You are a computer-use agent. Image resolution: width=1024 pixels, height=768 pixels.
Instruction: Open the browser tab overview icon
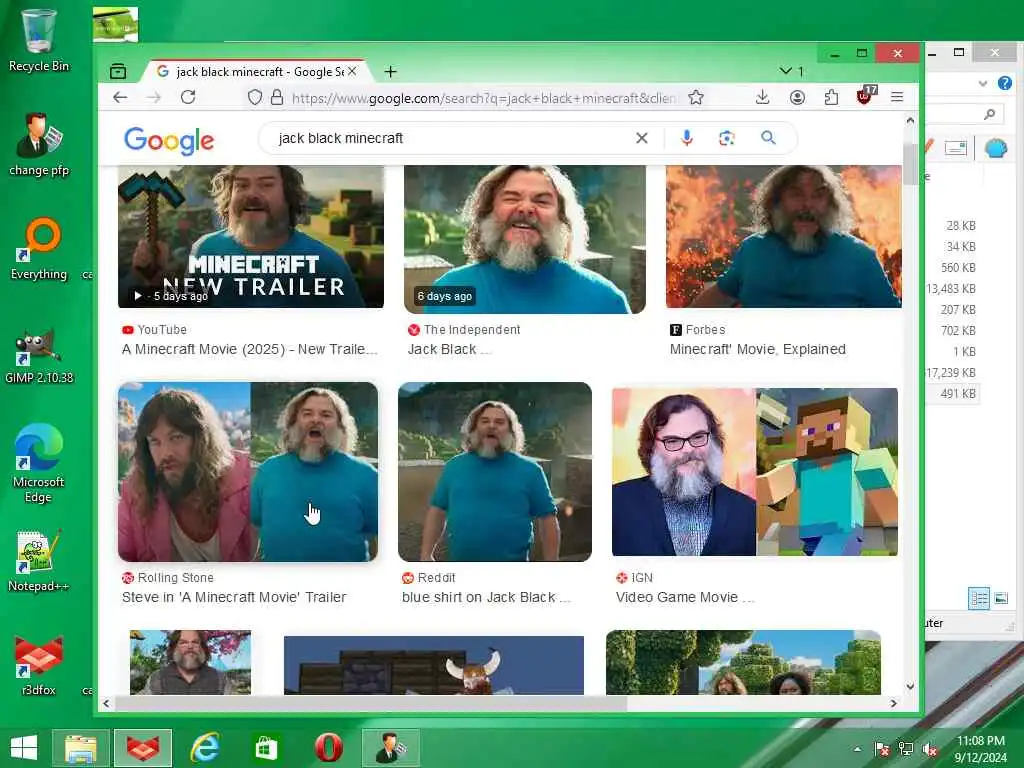(x=118, y=71)
